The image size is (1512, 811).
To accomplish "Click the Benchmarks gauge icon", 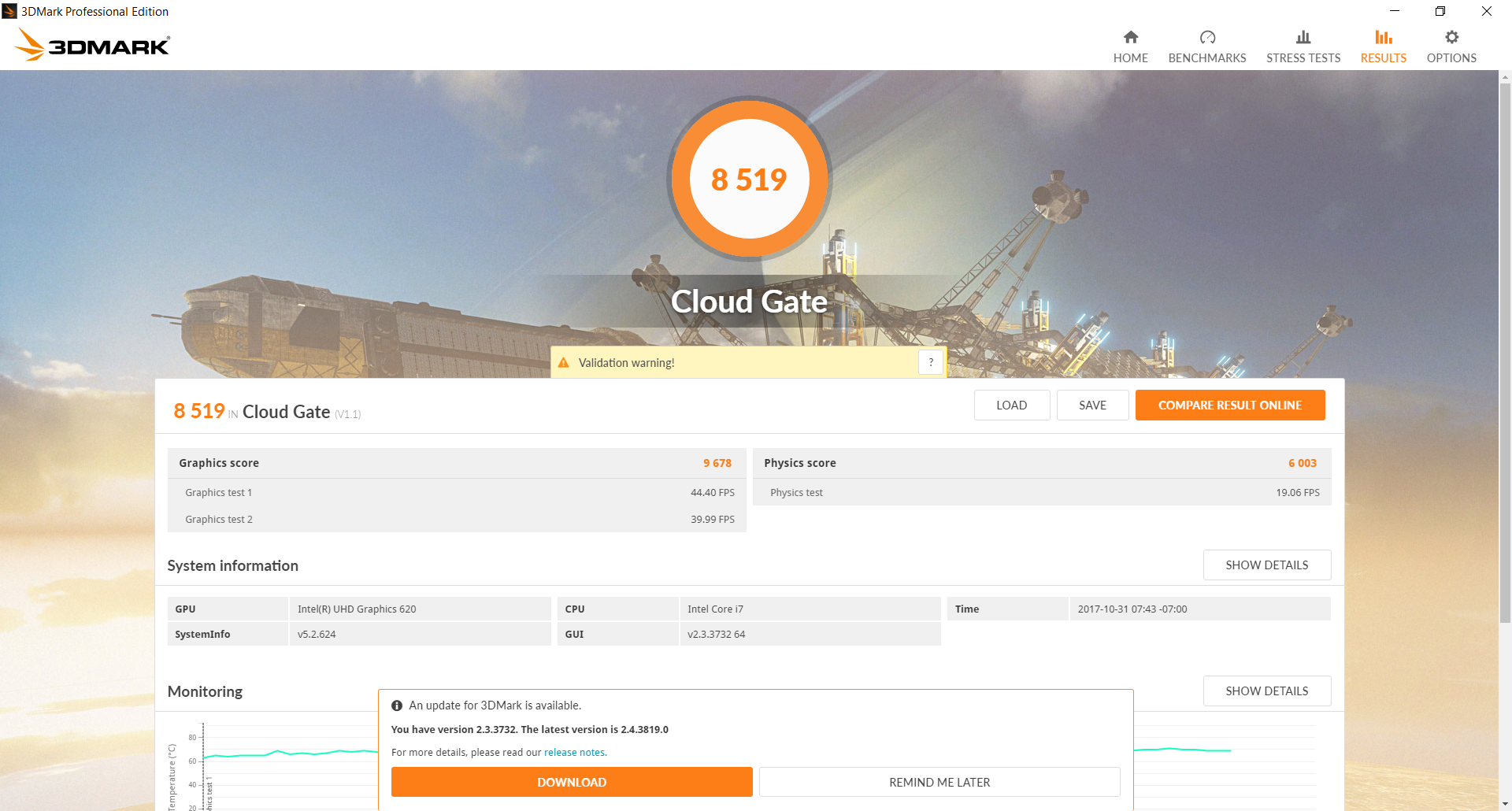I will (x=1207, y=37).
